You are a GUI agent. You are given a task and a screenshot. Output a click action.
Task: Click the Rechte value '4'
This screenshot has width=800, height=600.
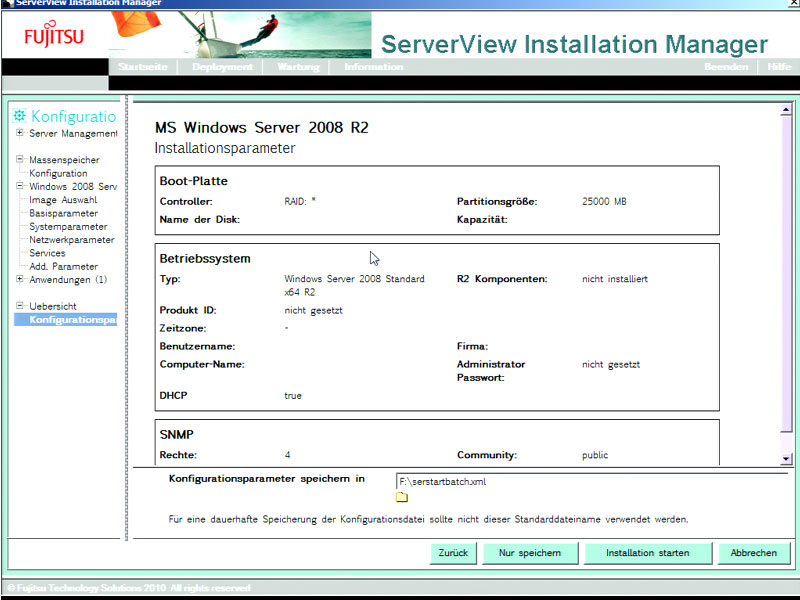(287, 455)
